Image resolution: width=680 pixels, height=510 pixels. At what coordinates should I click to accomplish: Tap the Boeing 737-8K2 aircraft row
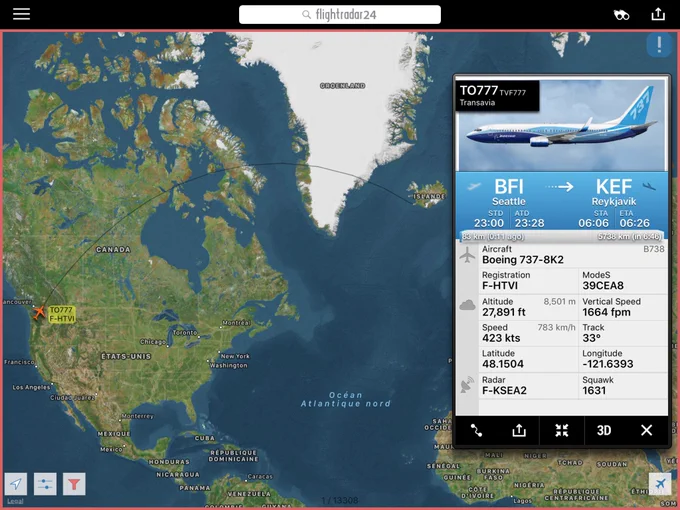pos(573,255)
